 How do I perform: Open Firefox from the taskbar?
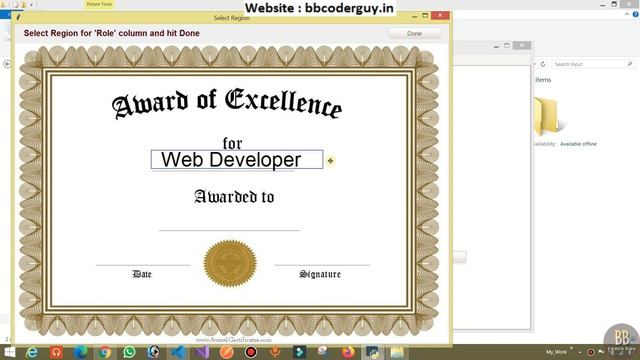[x=348, y=352]
